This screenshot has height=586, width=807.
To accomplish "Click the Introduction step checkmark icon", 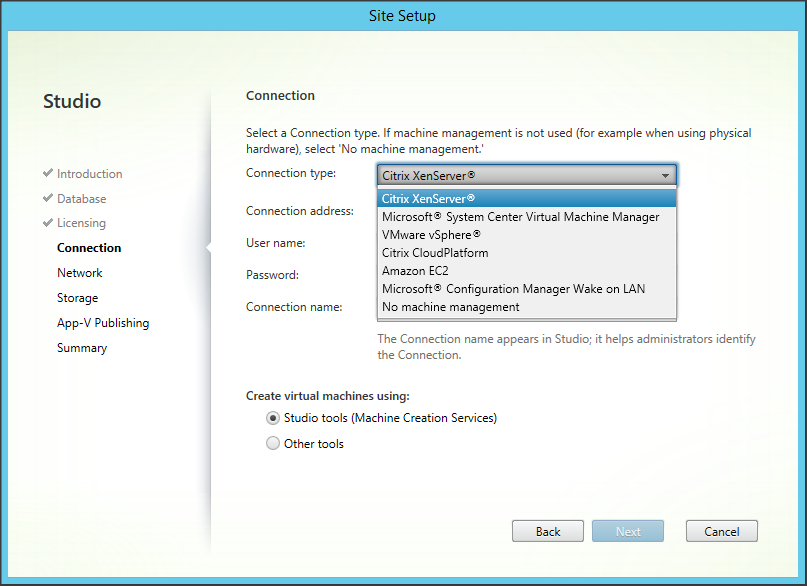I will pos(48,173).
